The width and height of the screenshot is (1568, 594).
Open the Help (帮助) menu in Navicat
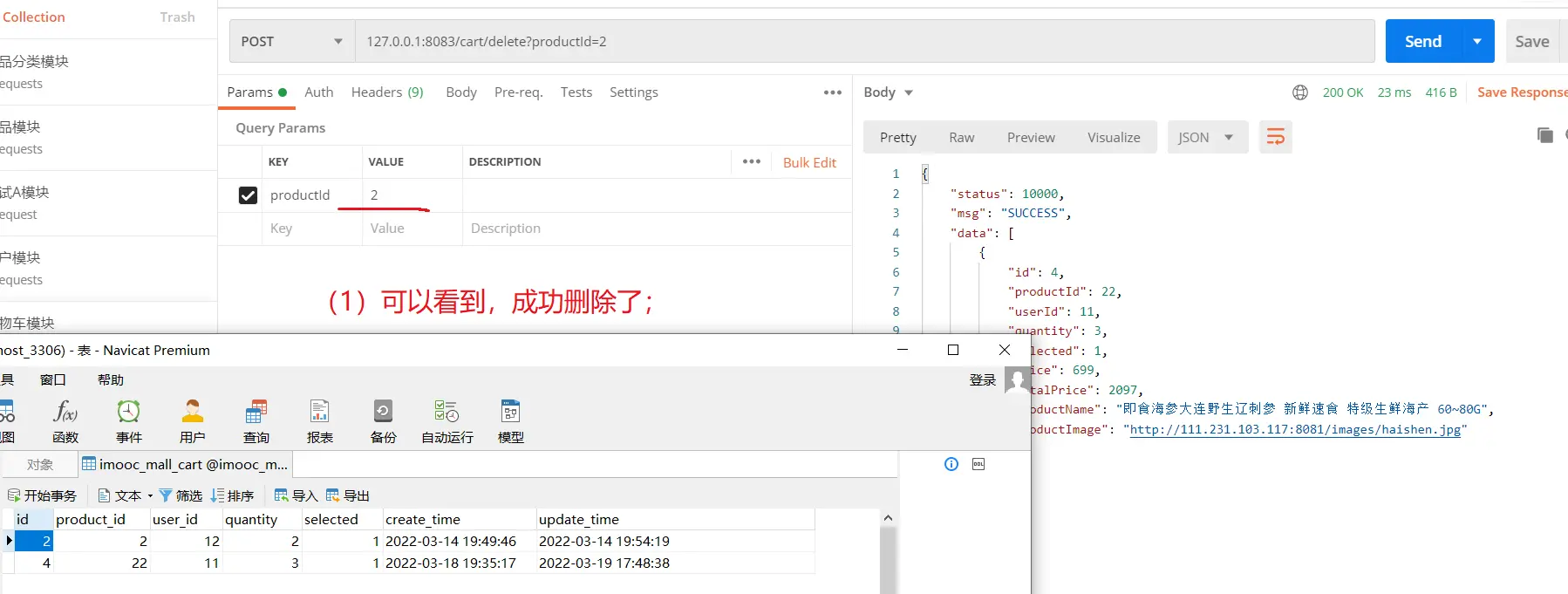coord(111,379)
